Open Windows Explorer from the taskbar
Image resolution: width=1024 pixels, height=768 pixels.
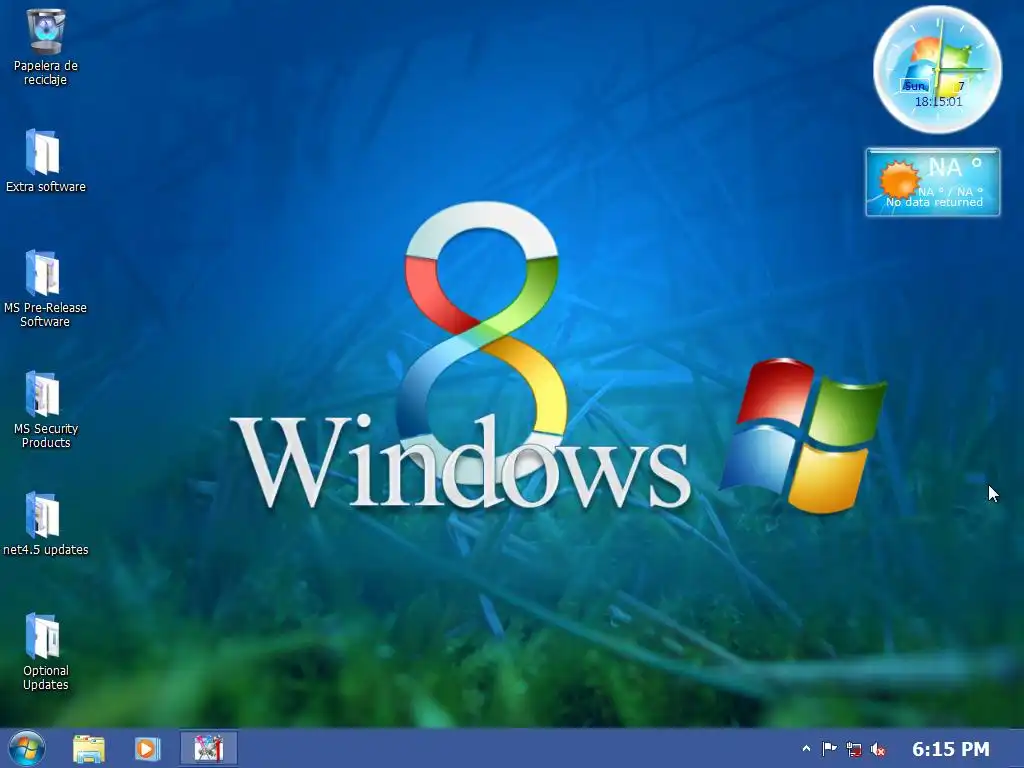coord(89,749)
